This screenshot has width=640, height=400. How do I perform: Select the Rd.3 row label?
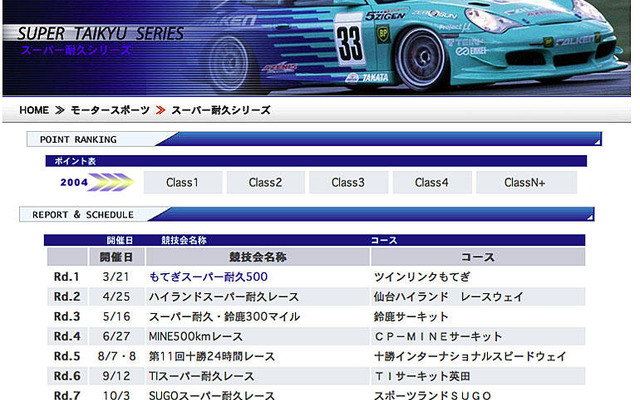[x=67, y=316]
